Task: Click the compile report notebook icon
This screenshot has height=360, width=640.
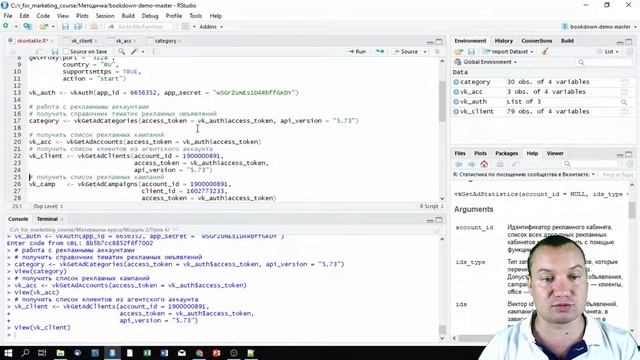Action: click(156, 52)
